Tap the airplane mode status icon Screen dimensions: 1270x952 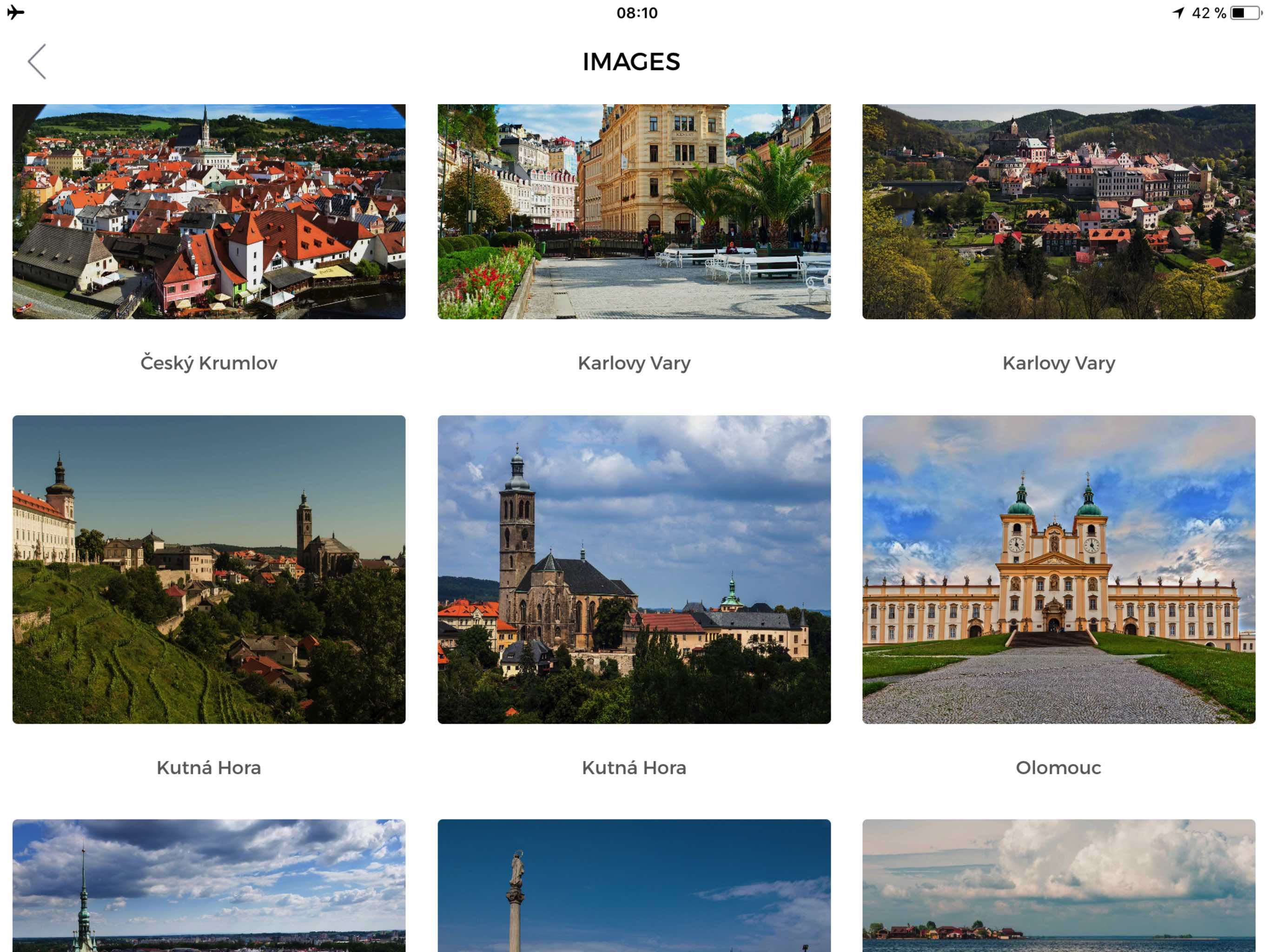[15, 12]
